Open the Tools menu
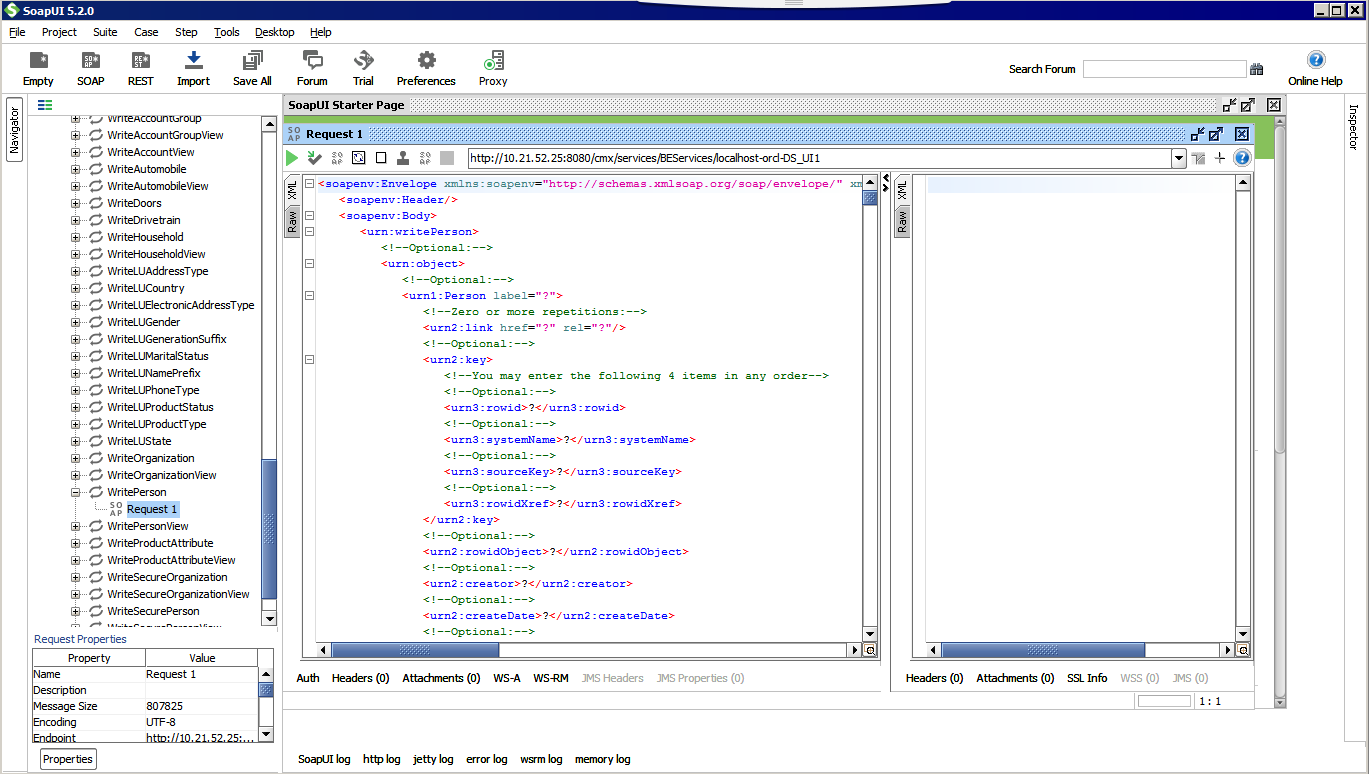 [x=227, y=32]
